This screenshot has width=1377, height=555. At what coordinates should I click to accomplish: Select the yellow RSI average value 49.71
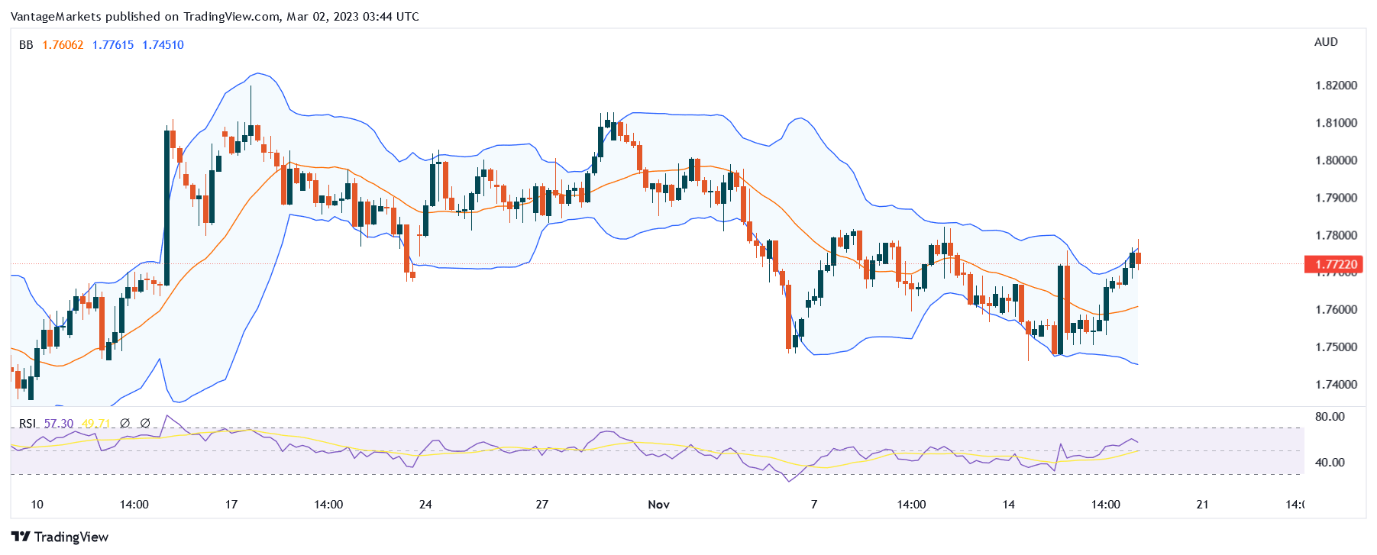[x=97, y=424]
